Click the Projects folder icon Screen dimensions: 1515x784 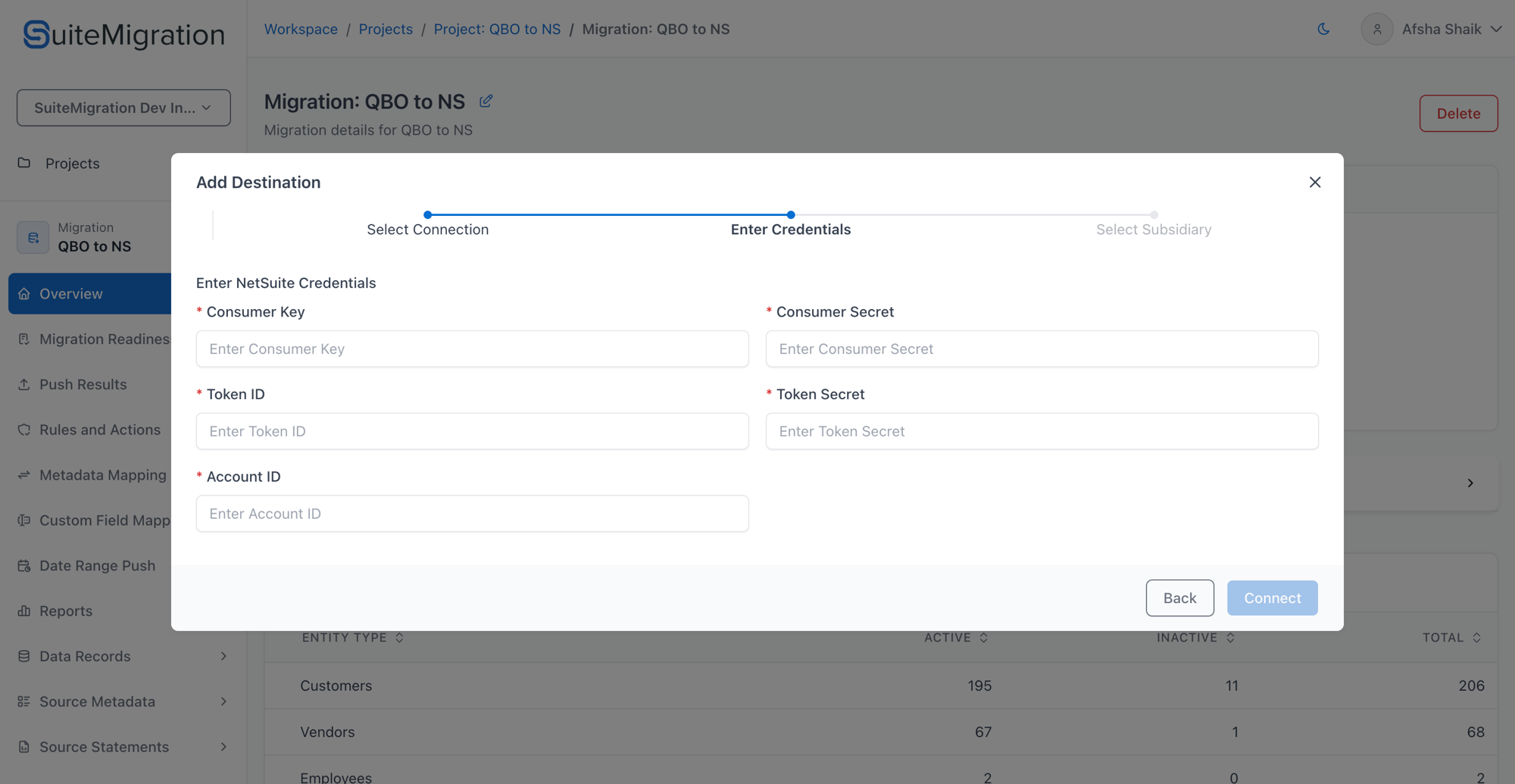[x=24, y=162]
